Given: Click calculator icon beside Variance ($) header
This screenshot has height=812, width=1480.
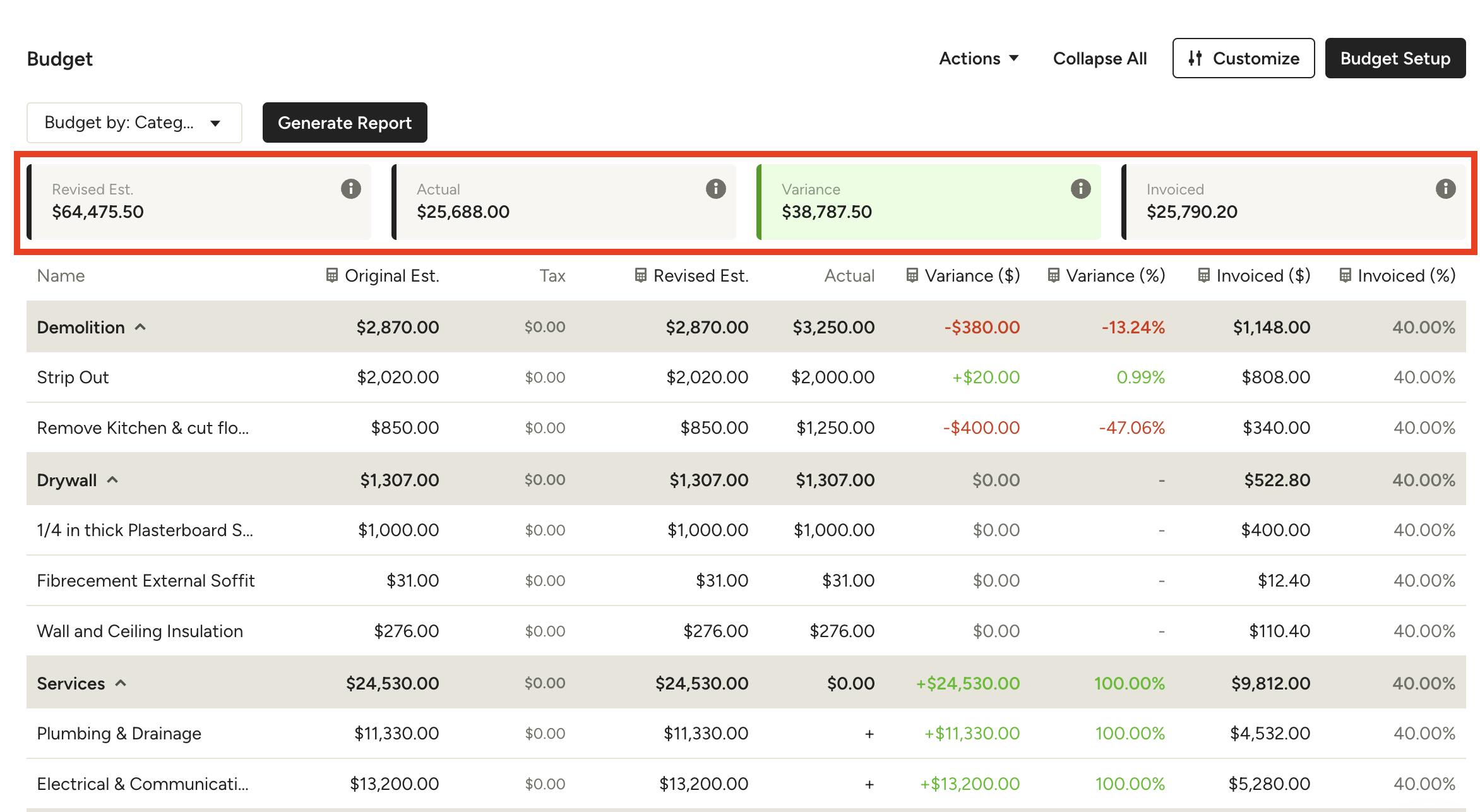Looking at the screenshot, I should (912, 275).
